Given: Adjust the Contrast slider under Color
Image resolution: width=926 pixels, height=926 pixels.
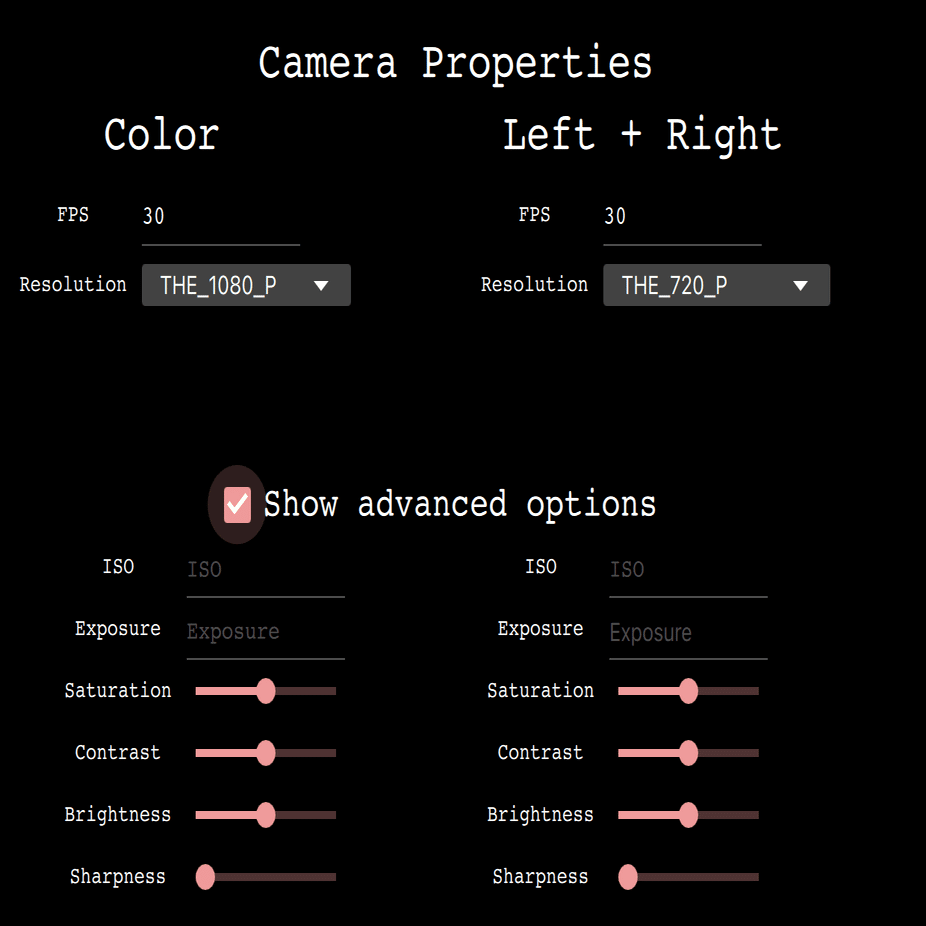Looking at the screenshot, I should tap(265, 753).
